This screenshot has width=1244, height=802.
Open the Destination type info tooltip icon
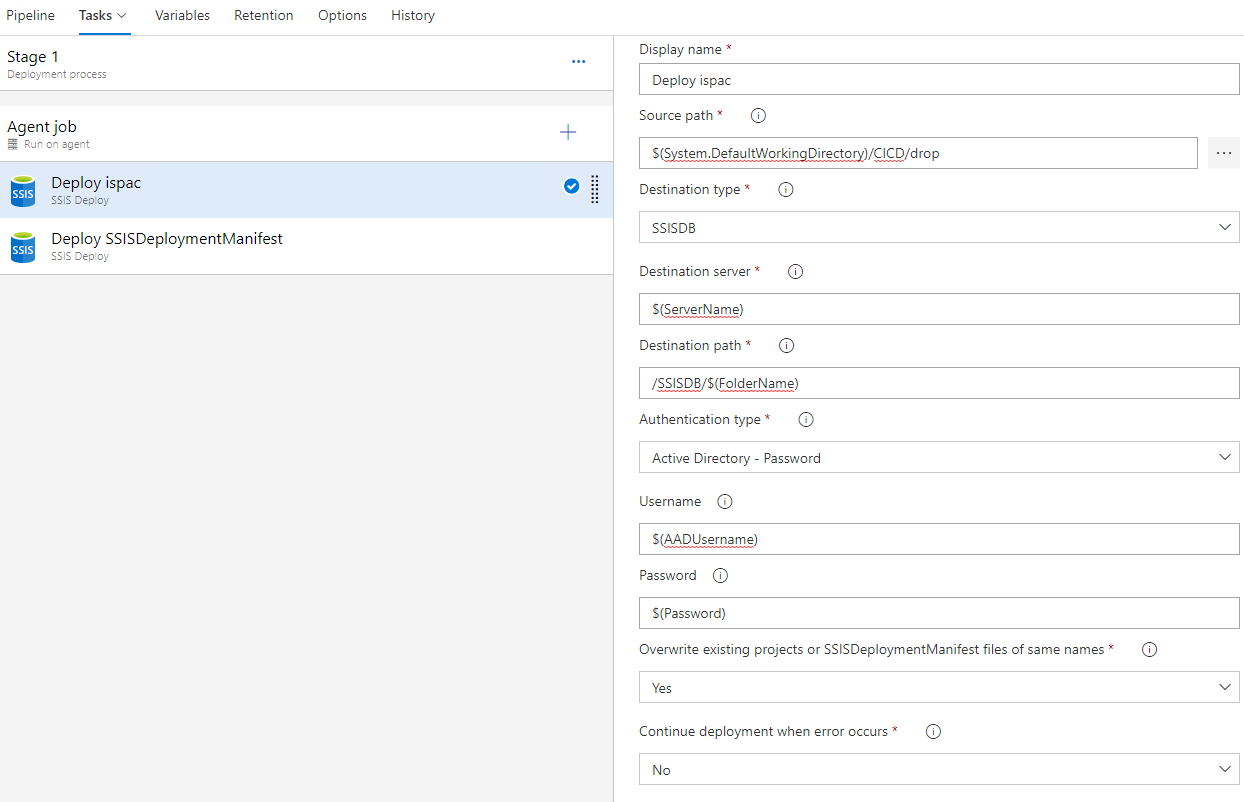coord(785,189)
